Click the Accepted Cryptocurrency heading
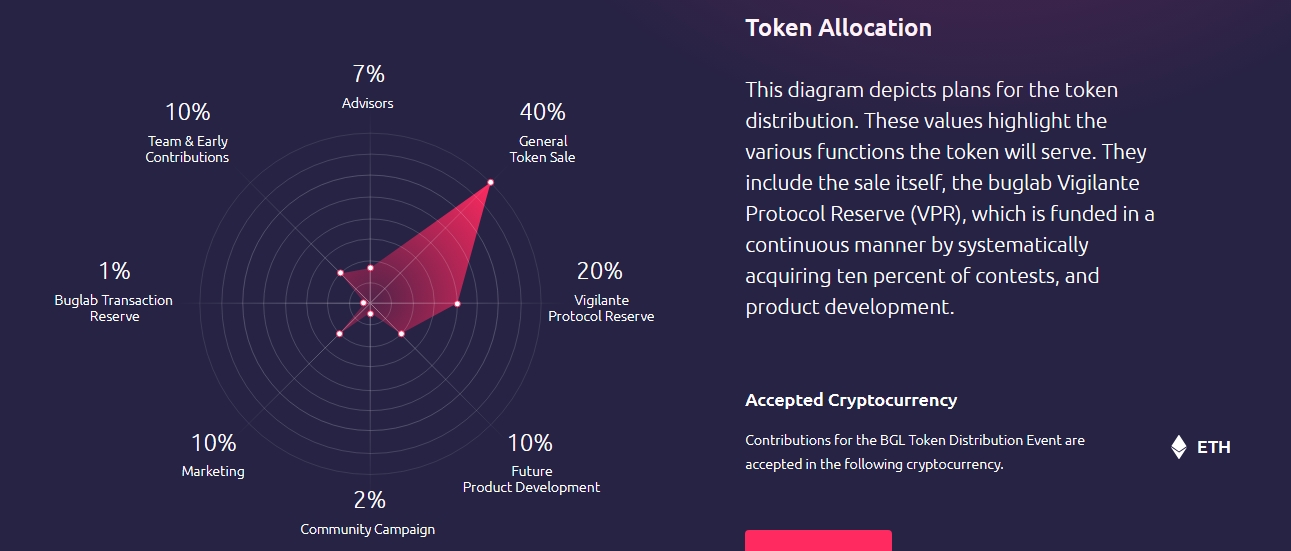Screen dimensions: 1291x551 pos(851,400)
